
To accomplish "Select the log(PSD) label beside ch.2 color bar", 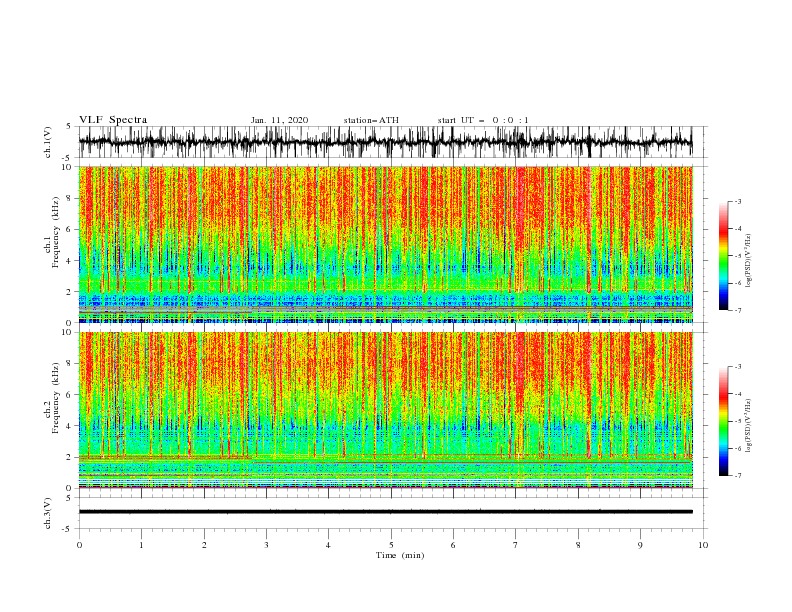I will click(748, 426).
